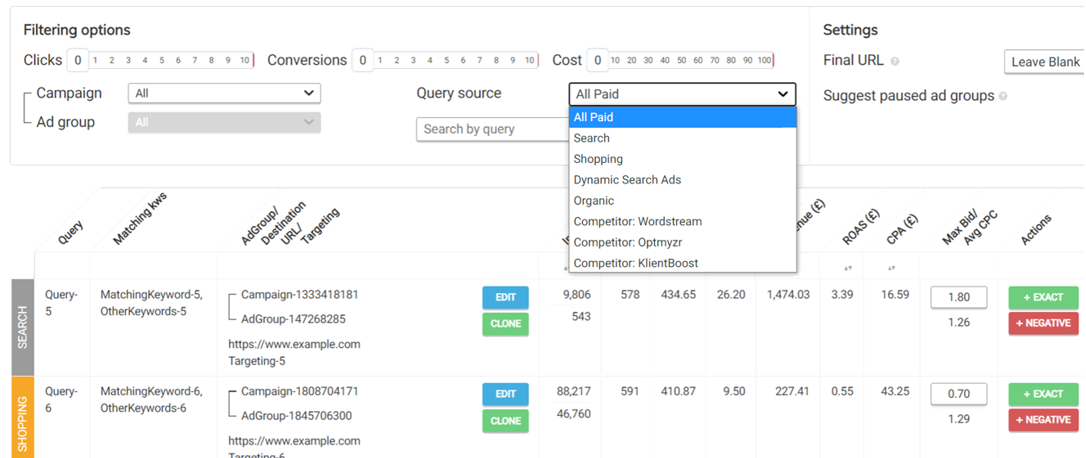Viewport: 1086px width, 458px height.
Task: Click value 50 on the Cost slider
Action: pyautogui.click(x=682, y=61)
